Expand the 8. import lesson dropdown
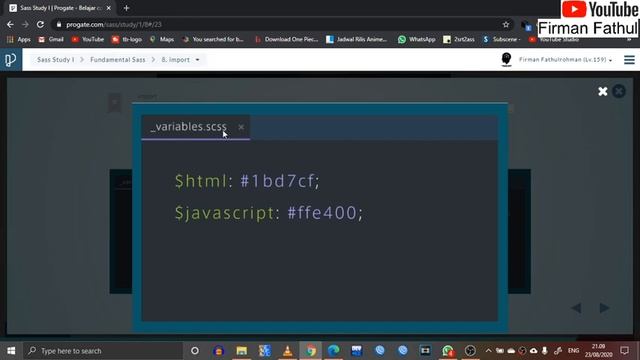Screen dimensions: 640x360 (x=180, y=60)
